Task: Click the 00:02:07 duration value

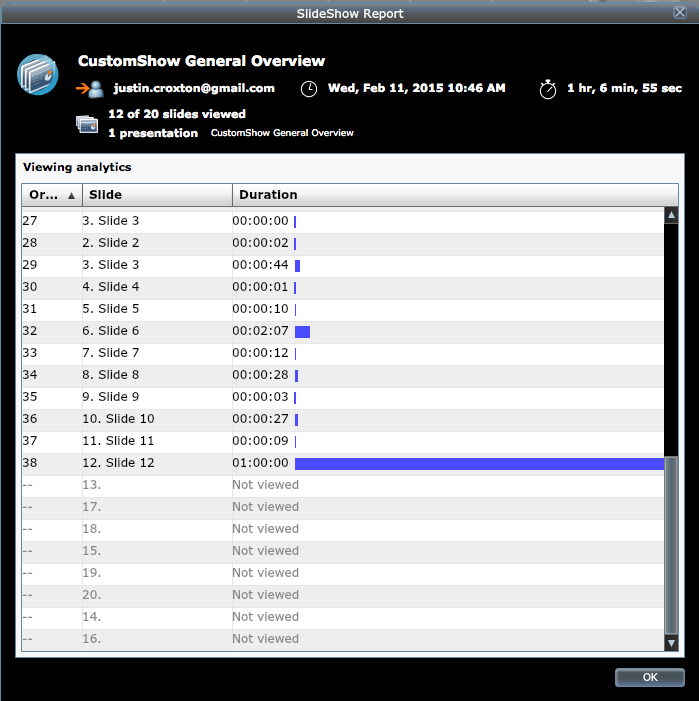Action: (260, 331)
